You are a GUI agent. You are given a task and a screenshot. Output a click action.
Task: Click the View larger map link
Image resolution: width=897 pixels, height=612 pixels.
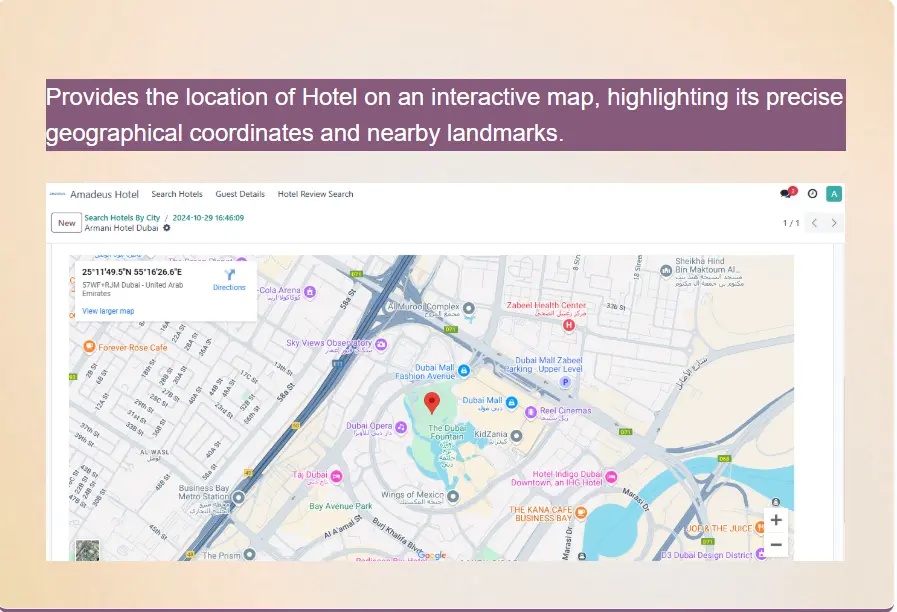pyautogui.click(x=108, y=311)
